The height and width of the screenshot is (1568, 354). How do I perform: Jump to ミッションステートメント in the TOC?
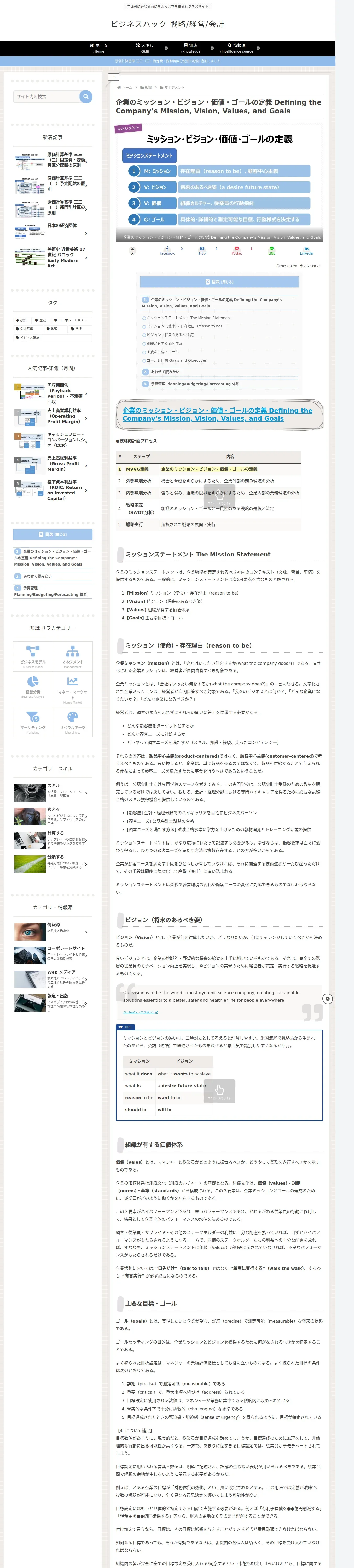(x=189, y=318)
